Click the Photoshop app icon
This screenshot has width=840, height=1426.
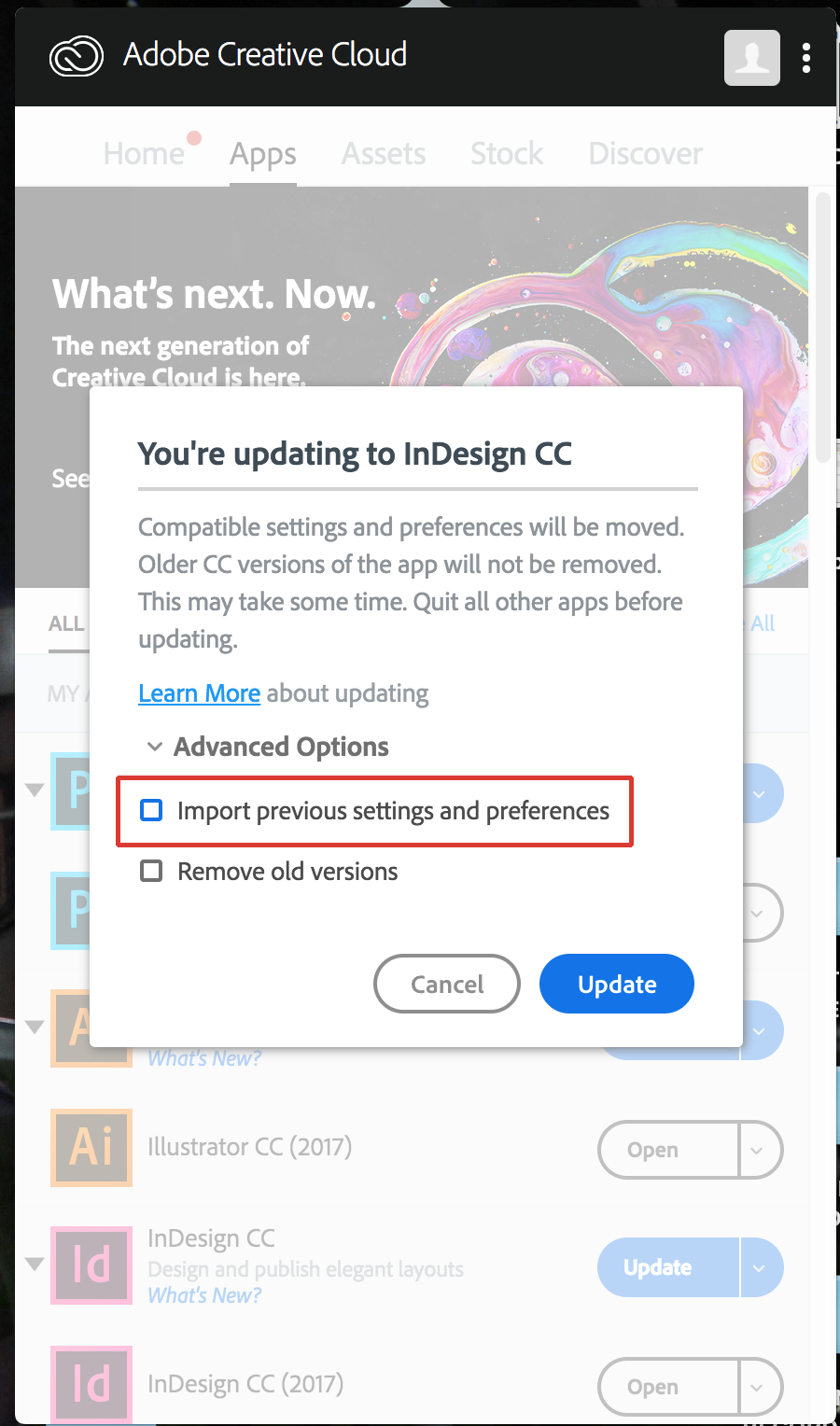tap(91, 792)
